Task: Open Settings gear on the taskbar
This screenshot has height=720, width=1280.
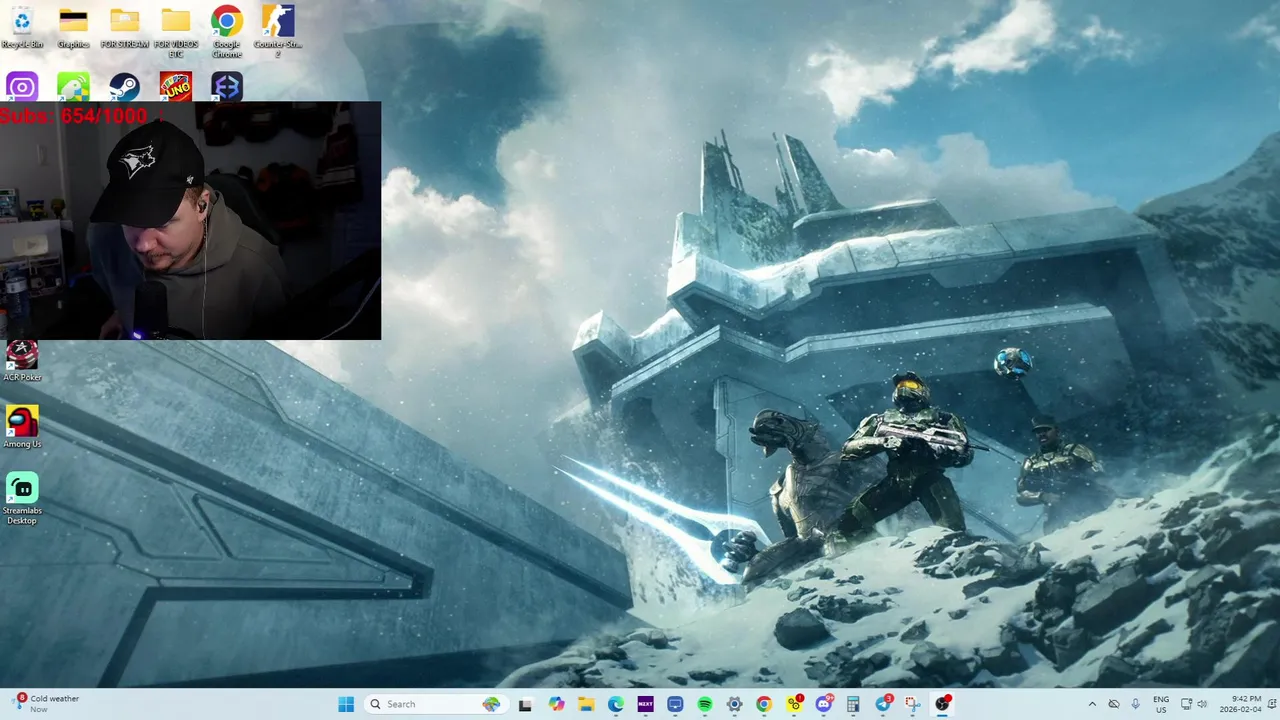Action: click(734, 704)
